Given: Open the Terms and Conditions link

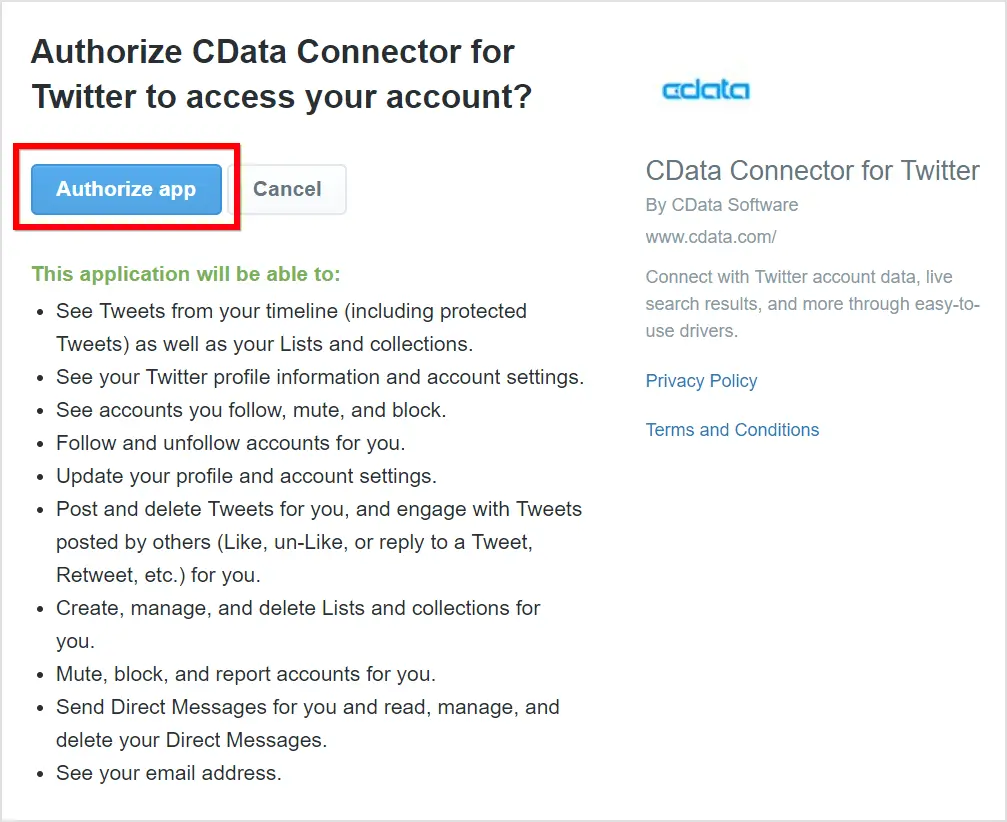Looking at the screenshot, I should point(732,430).
